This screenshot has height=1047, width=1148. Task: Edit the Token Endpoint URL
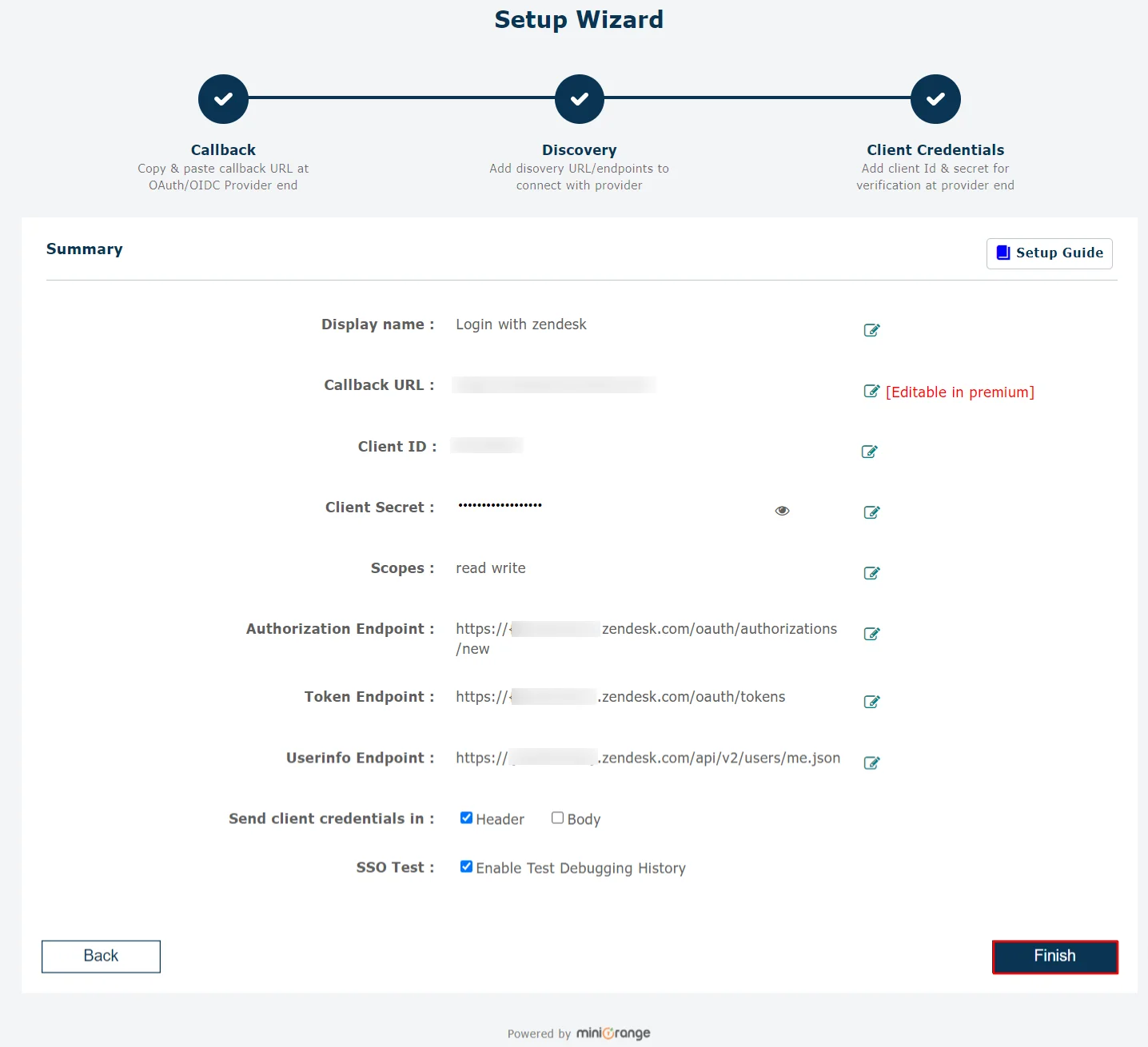point(871,702)
